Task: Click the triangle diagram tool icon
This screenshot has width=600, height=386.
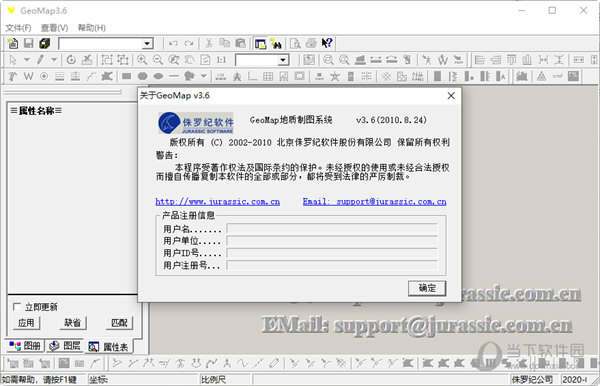Action: (541, 77)
